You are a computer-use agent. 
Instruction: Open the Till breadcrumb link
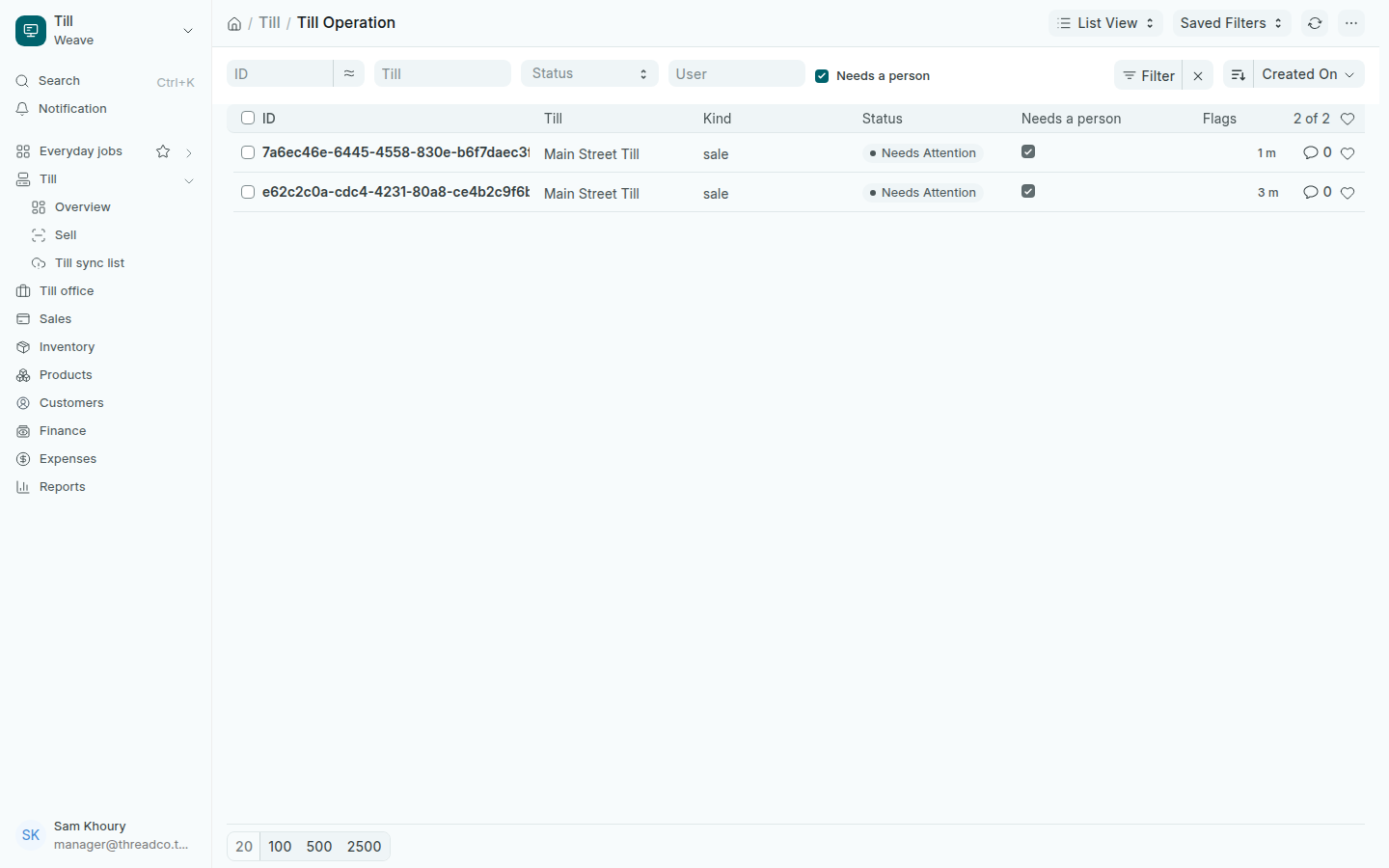point(269,23)
